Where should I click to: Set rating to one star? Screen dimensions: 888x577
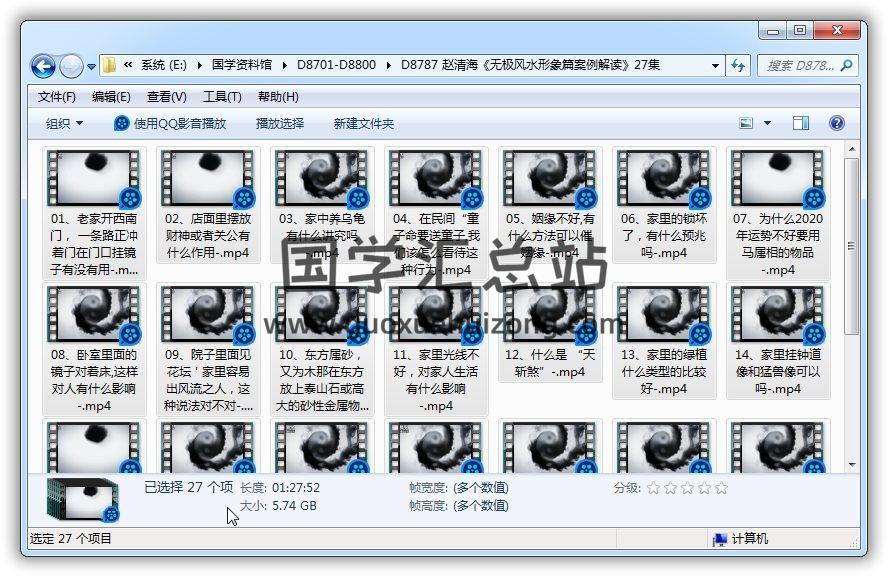654,488
